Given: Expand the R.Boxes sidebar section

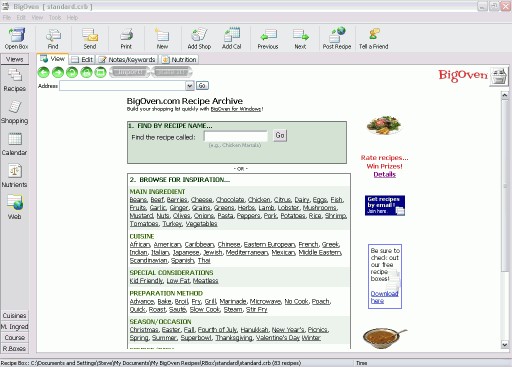Looking at the screenshot, I should (x=14, y=348).
